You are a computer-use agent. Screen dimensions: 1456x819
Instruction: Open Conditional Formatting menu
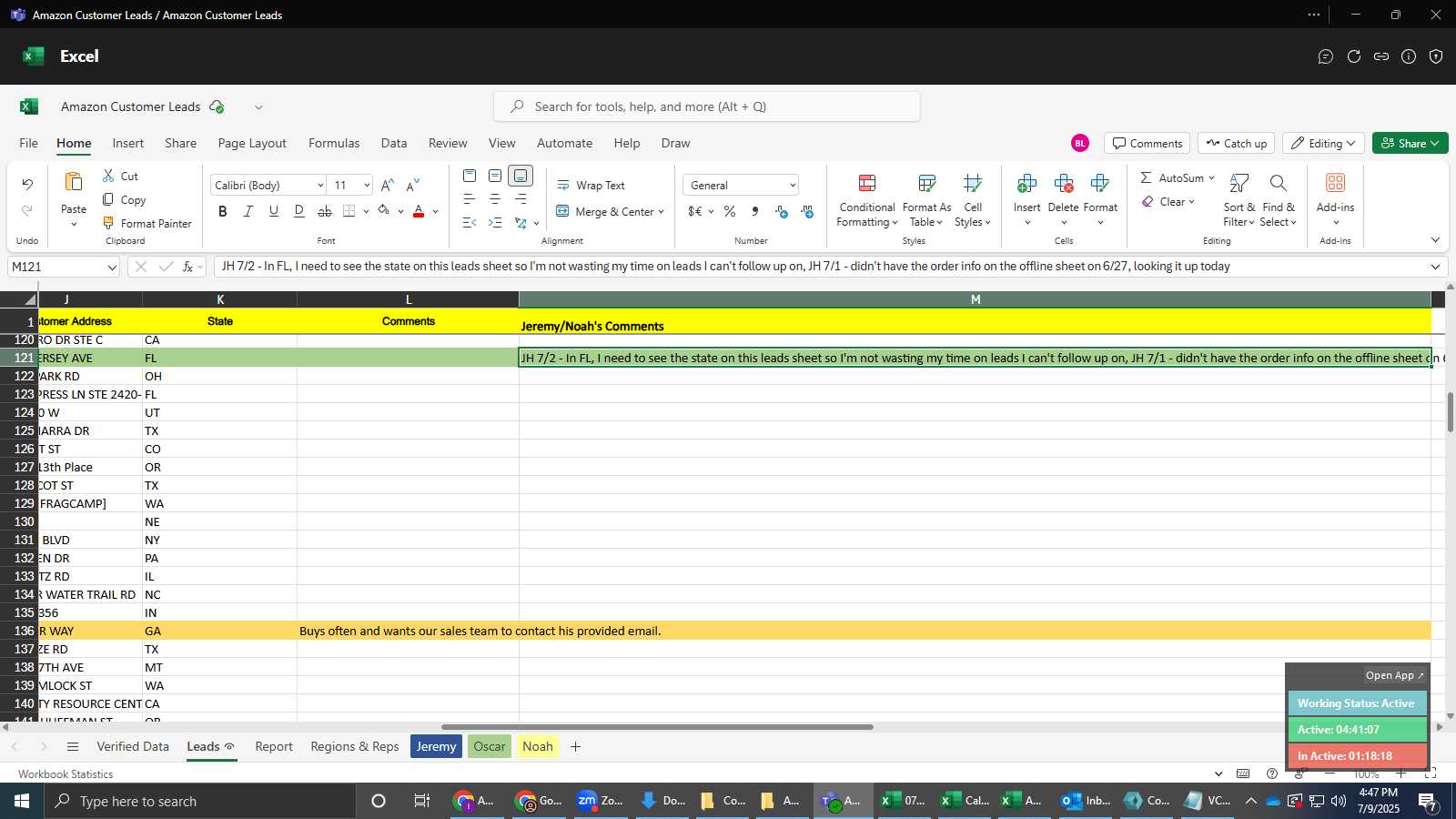coord(867,200)
